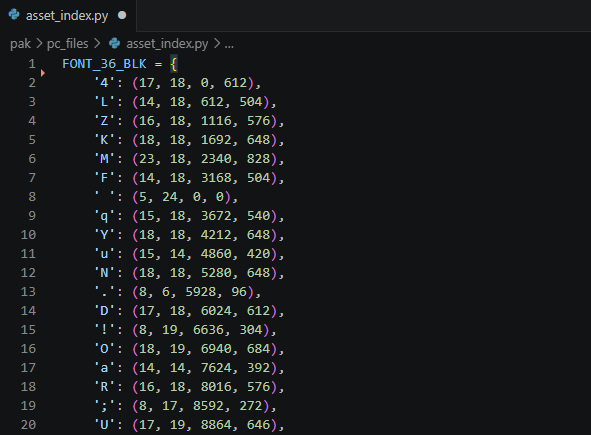The width and height of the screenshot is (591, 435).
Task: Click the 'q' dictionary key
Action: point(104,216)
